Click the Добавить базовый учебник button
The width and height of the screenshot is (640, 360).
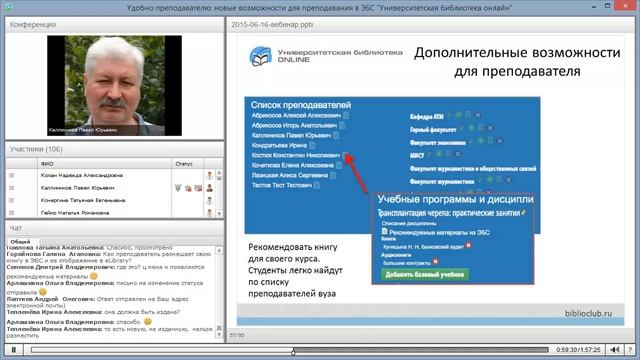pos(425,275)
